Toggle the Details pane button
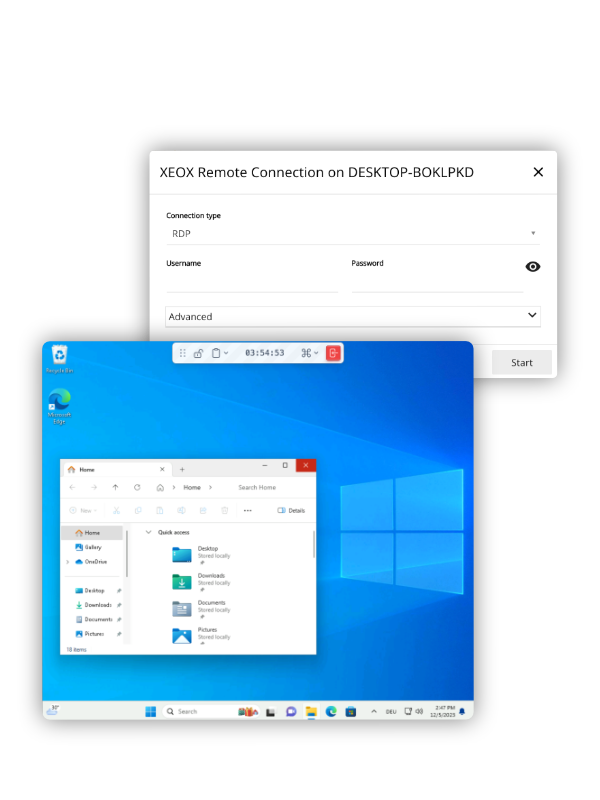Viewport: 600px width, 800px height. point(291,511)
